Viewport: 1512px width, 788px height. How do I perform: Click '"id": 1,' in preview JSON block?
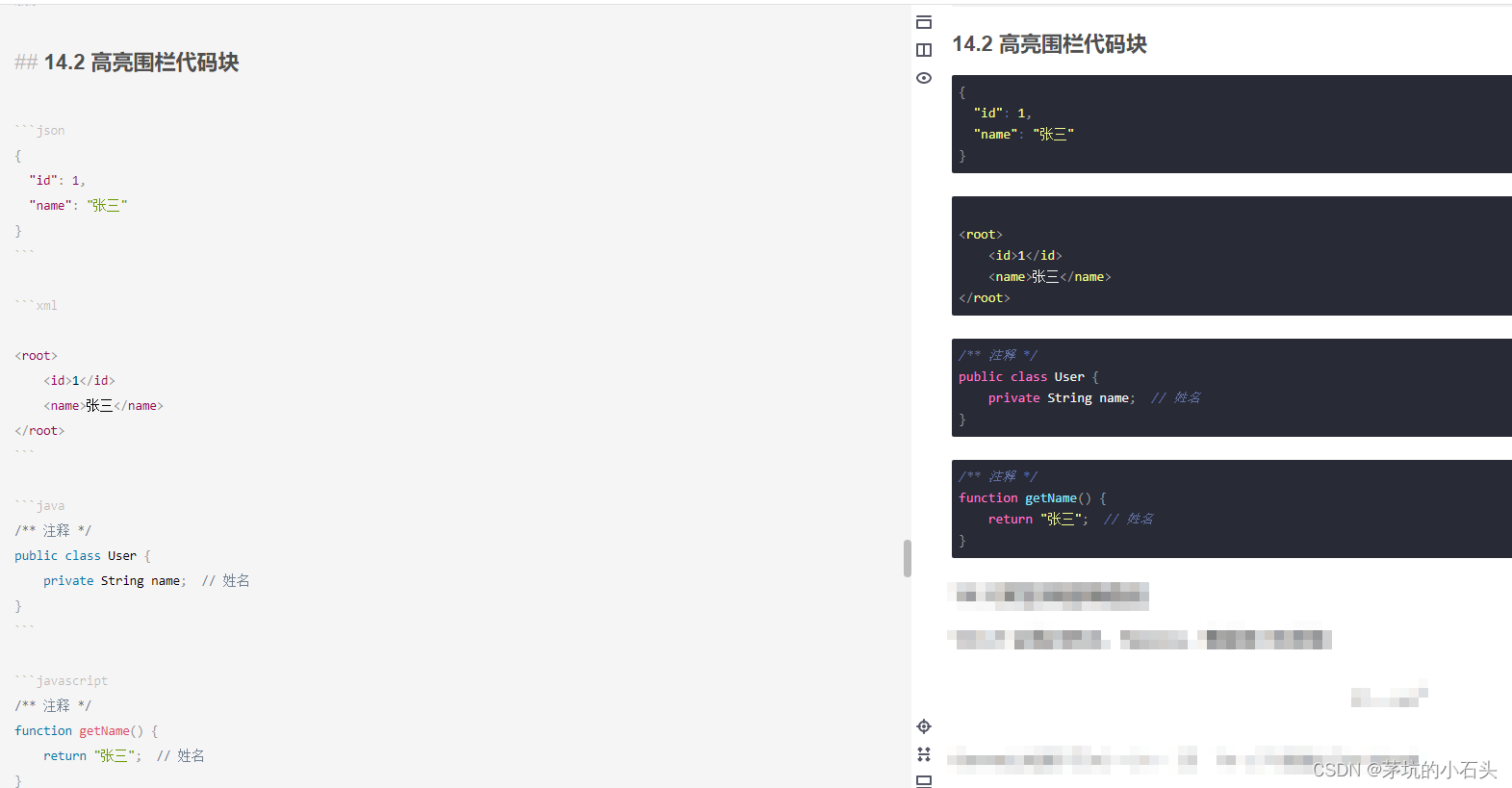click(x=1002, y=113)
